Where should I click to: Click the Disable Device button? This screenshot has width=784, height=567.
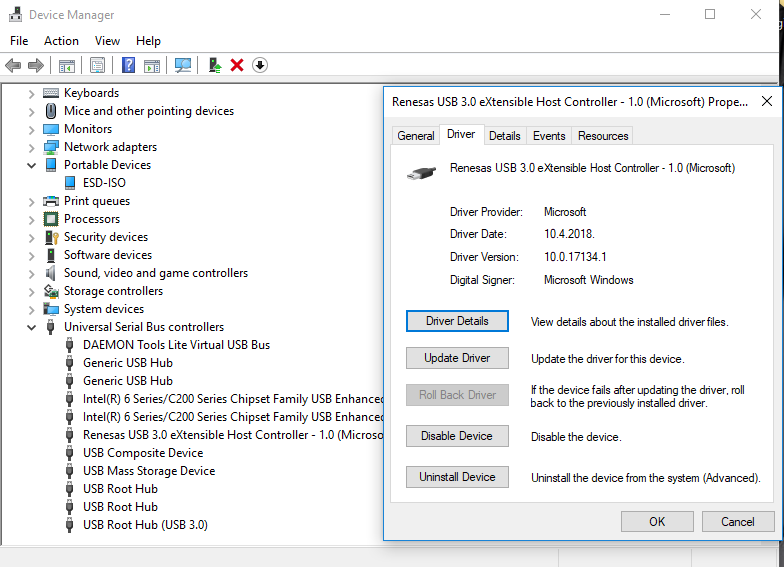(x=457, y=436)
